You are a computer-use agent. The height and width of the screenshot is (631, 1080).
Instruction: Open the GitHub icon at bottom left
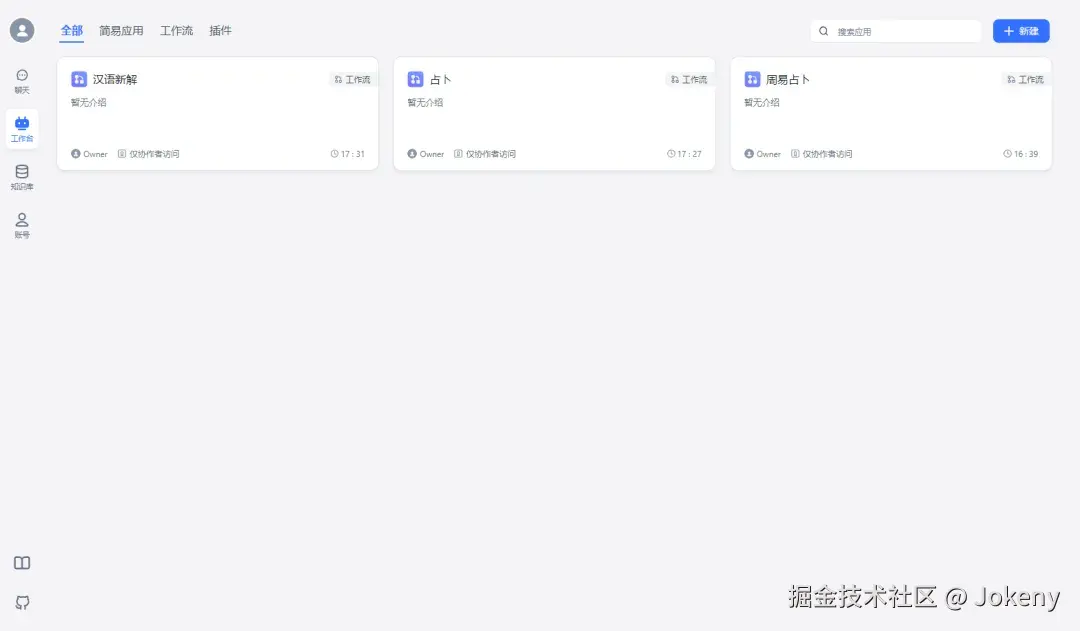[21, 602]
